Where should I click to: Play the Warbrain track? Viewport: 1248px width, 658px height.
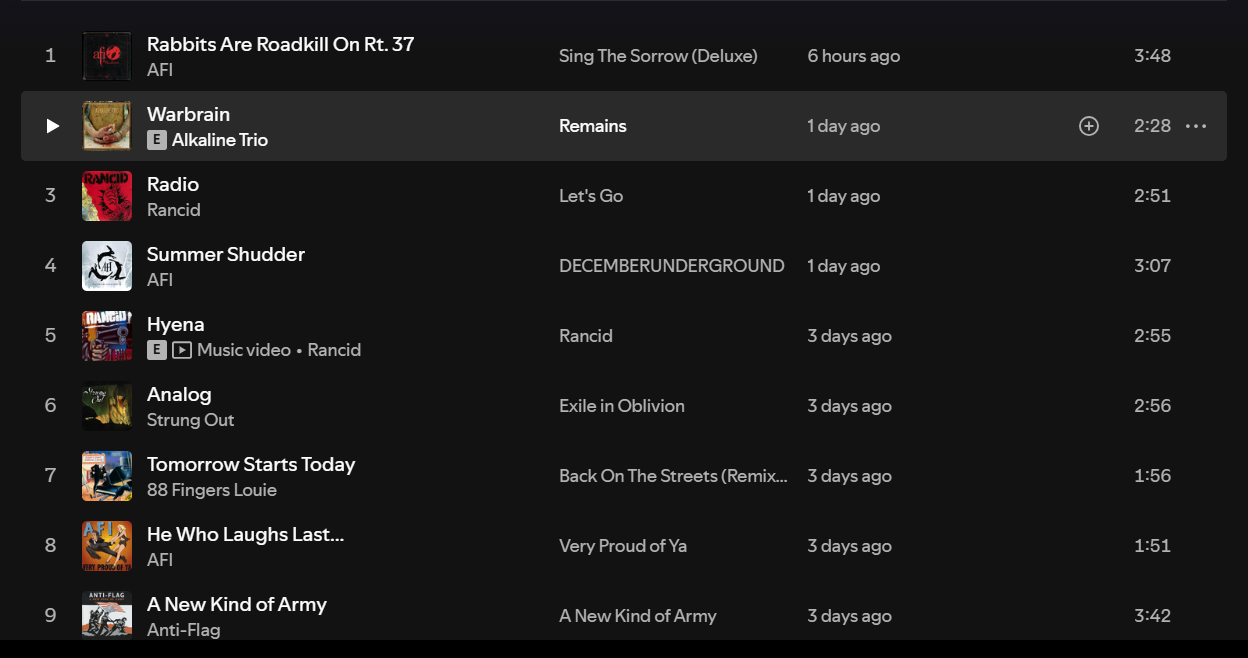click(x=52, y=126)
